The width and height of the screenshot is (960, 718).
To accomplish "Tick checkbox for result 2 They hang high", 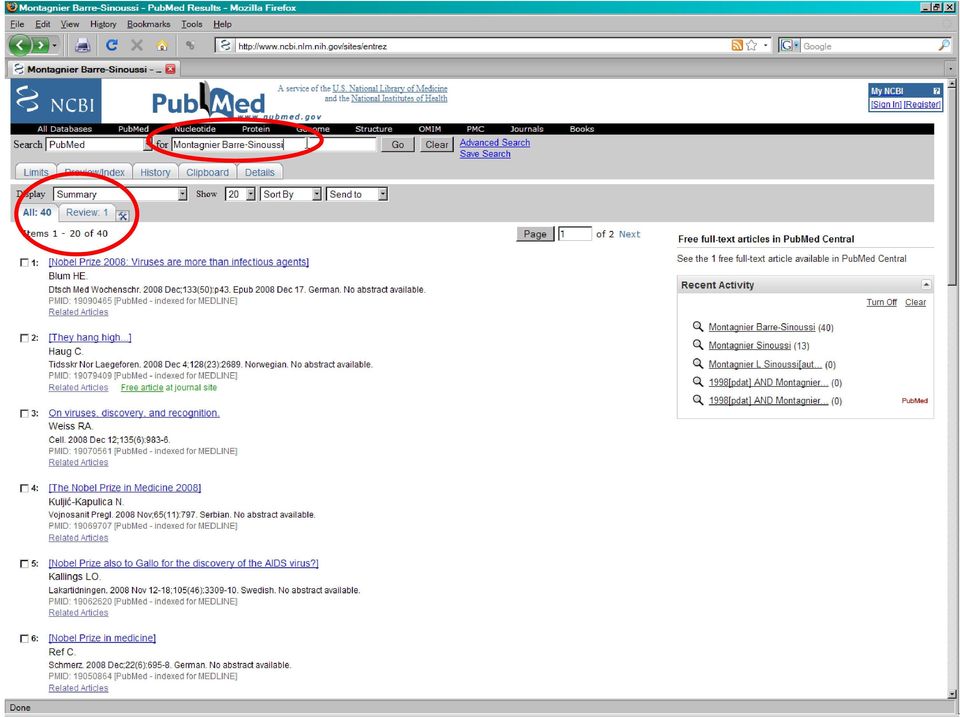I will coord(24,338).
